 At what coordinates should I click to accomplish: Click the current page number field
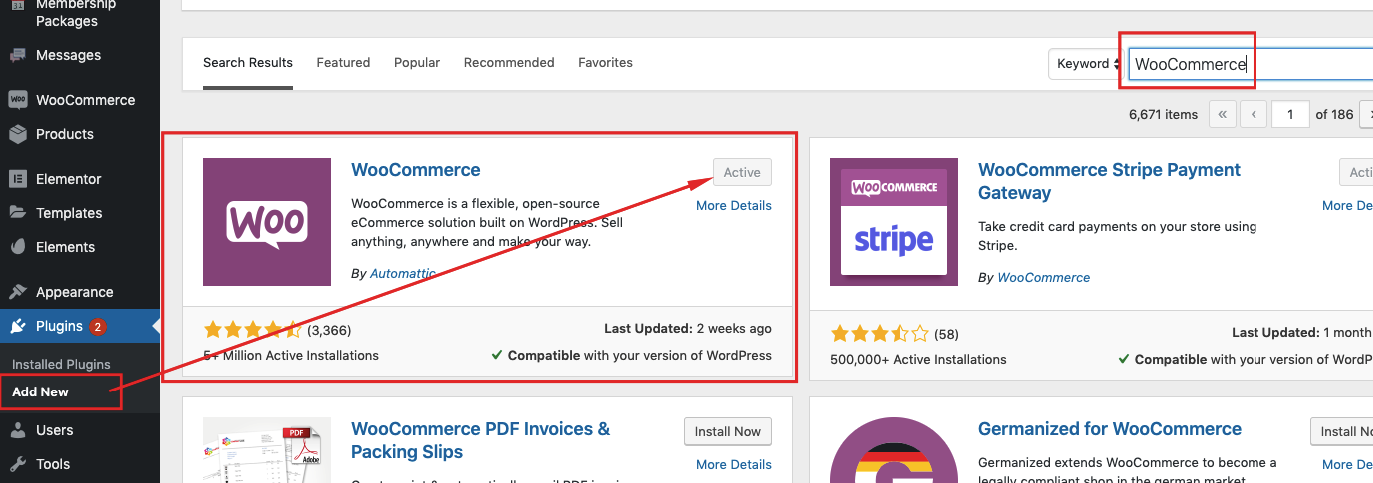[x=1290, y=114]
